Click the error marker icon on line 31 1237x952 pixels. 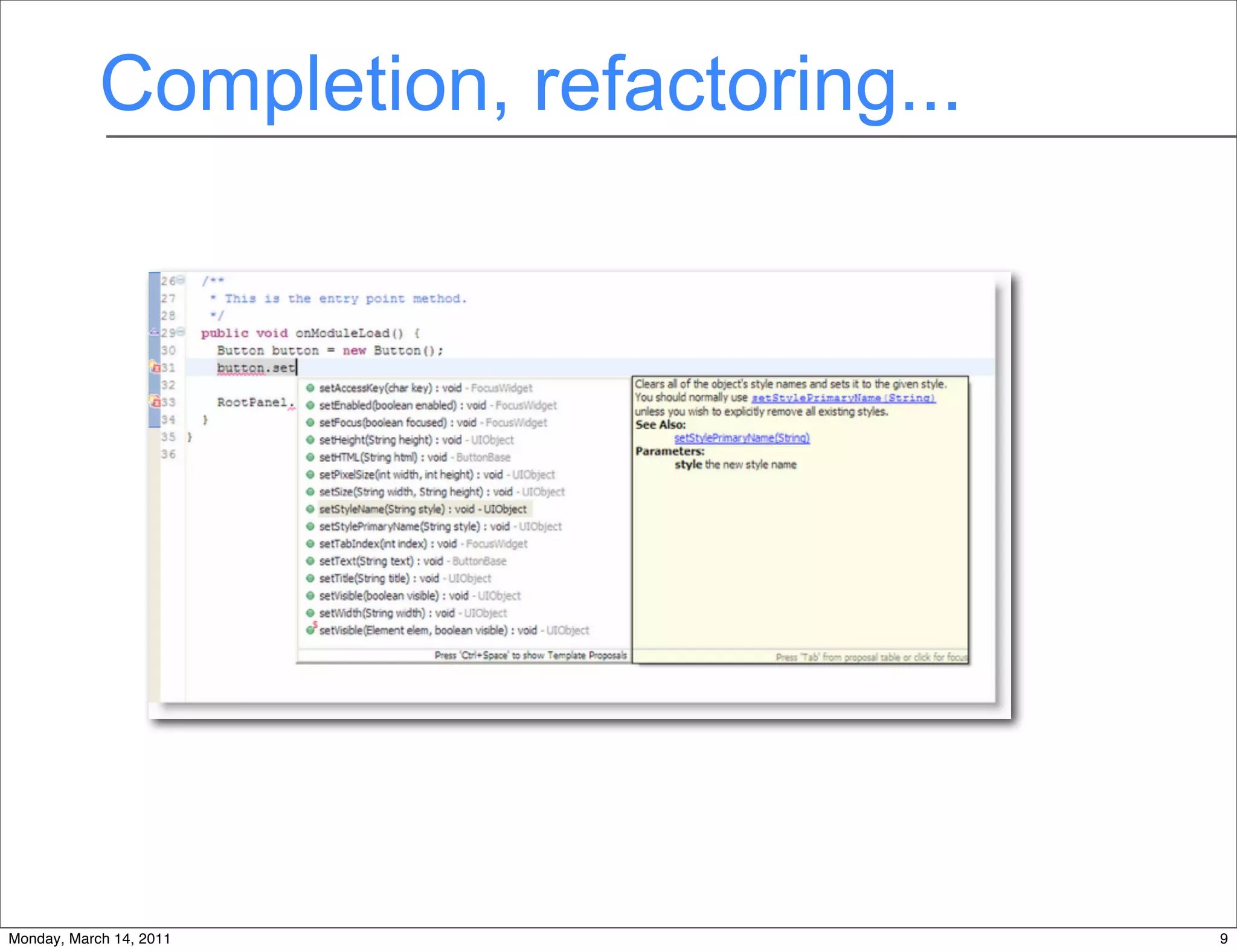[x=155, y=367]
